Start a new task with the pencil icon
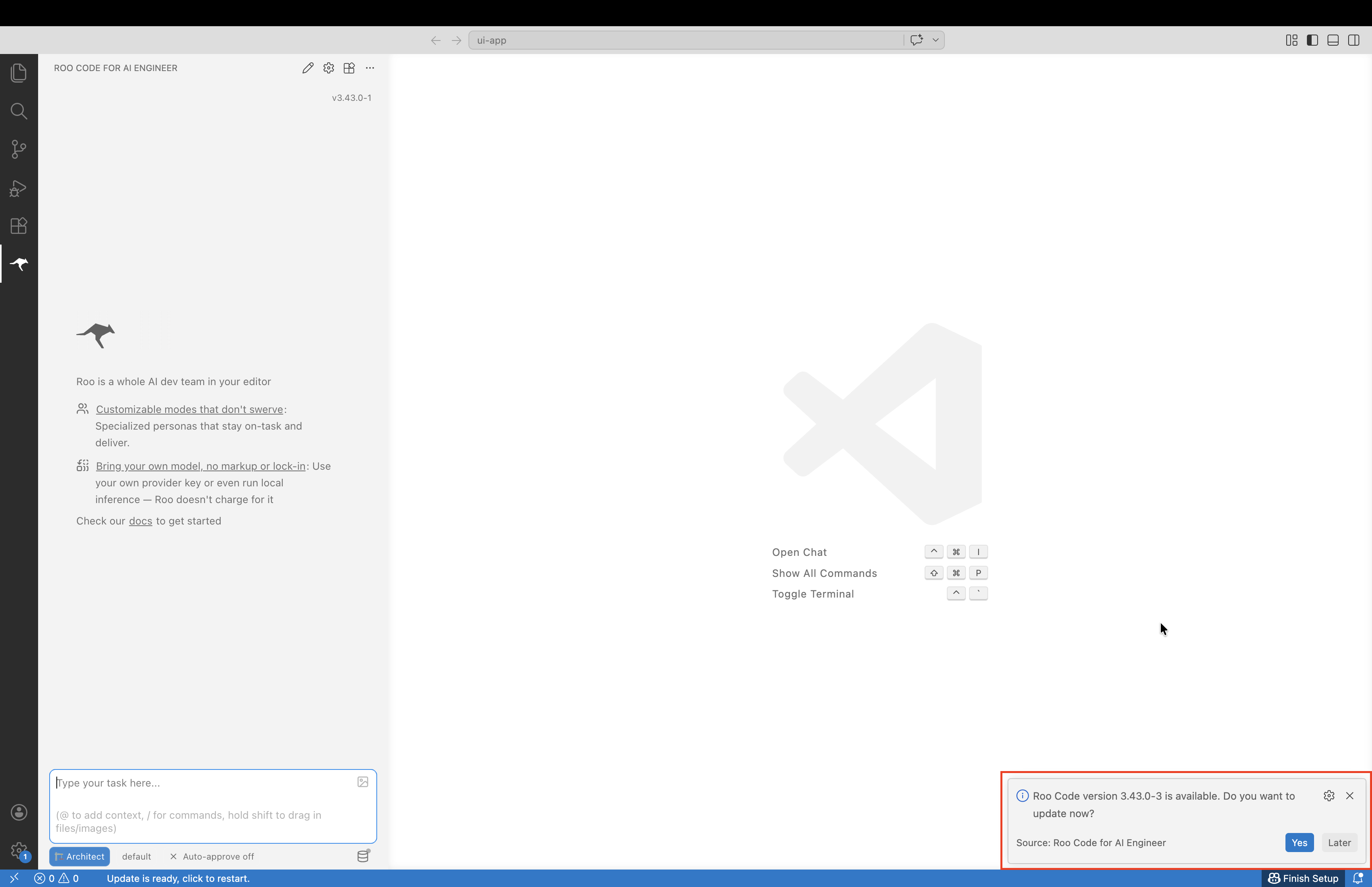Image resolution: width=1372 pixels, height=887 pixels. tap(307, 67)
